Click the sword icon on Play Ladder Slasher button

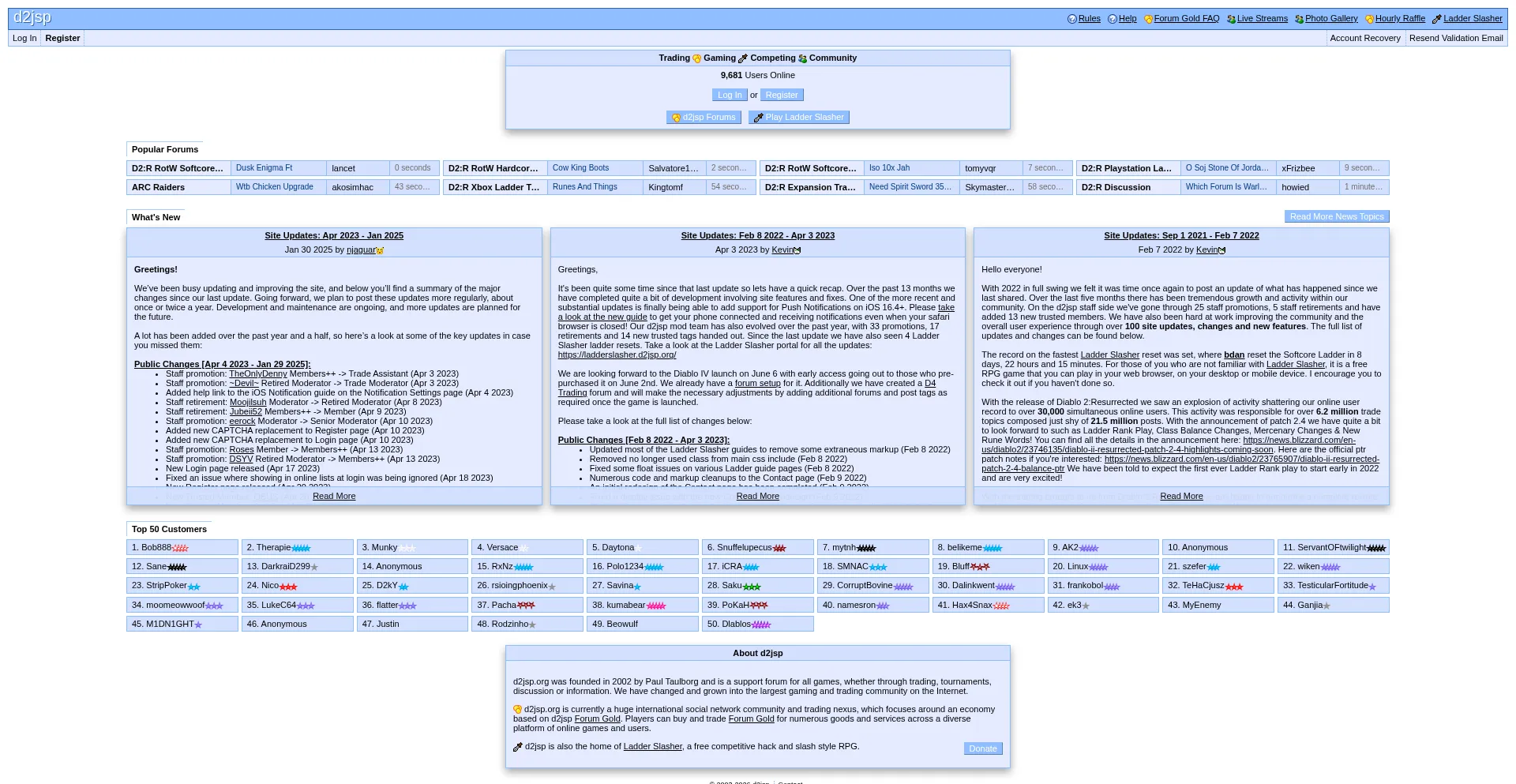click(x=758, y=118)
